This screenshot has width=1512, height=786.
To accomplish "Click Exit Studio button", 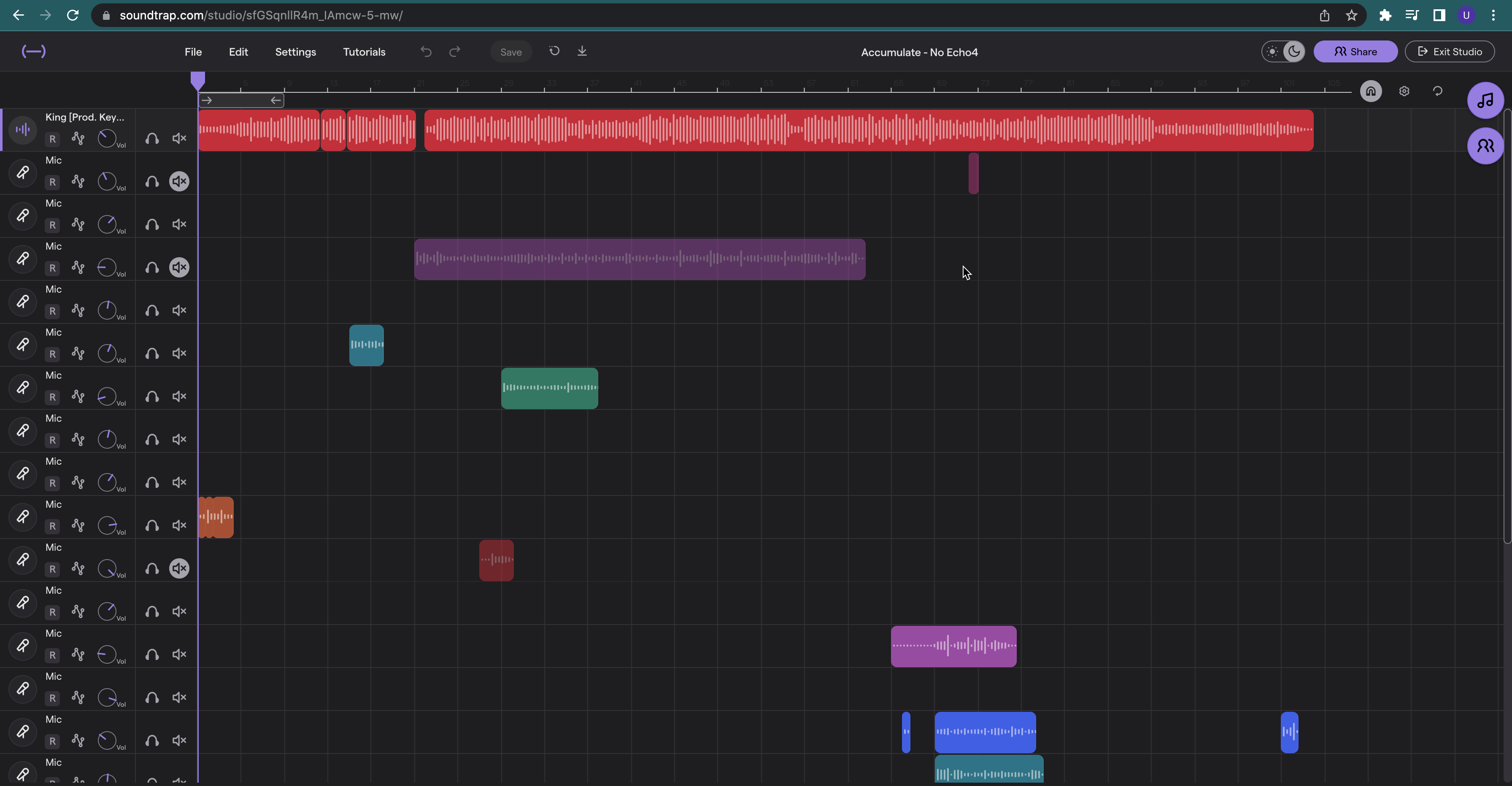I will [1449, 51].
